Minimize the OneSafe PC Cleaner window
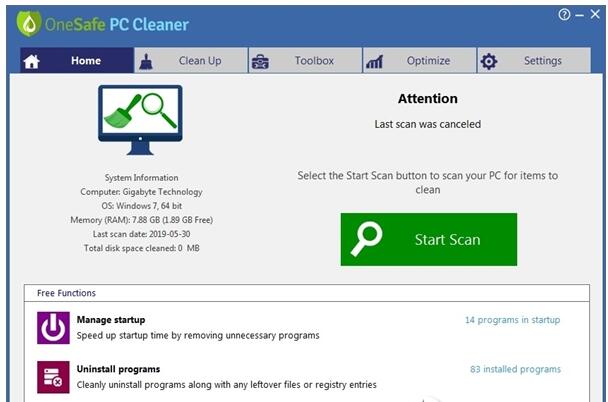 [x=580, y=15]
